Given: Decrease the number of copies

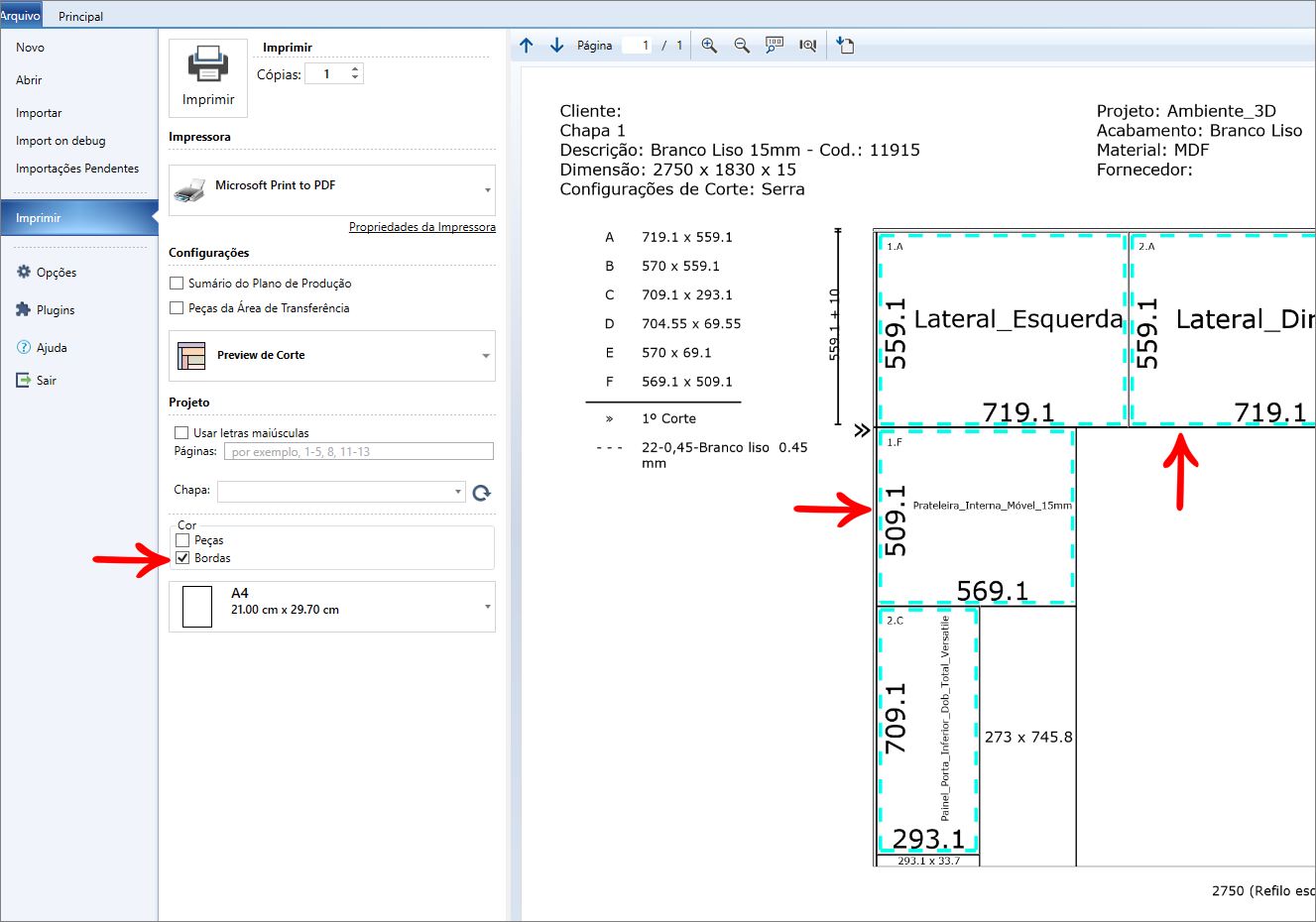Looking at the screenshot, I should (x=355, y=78).
